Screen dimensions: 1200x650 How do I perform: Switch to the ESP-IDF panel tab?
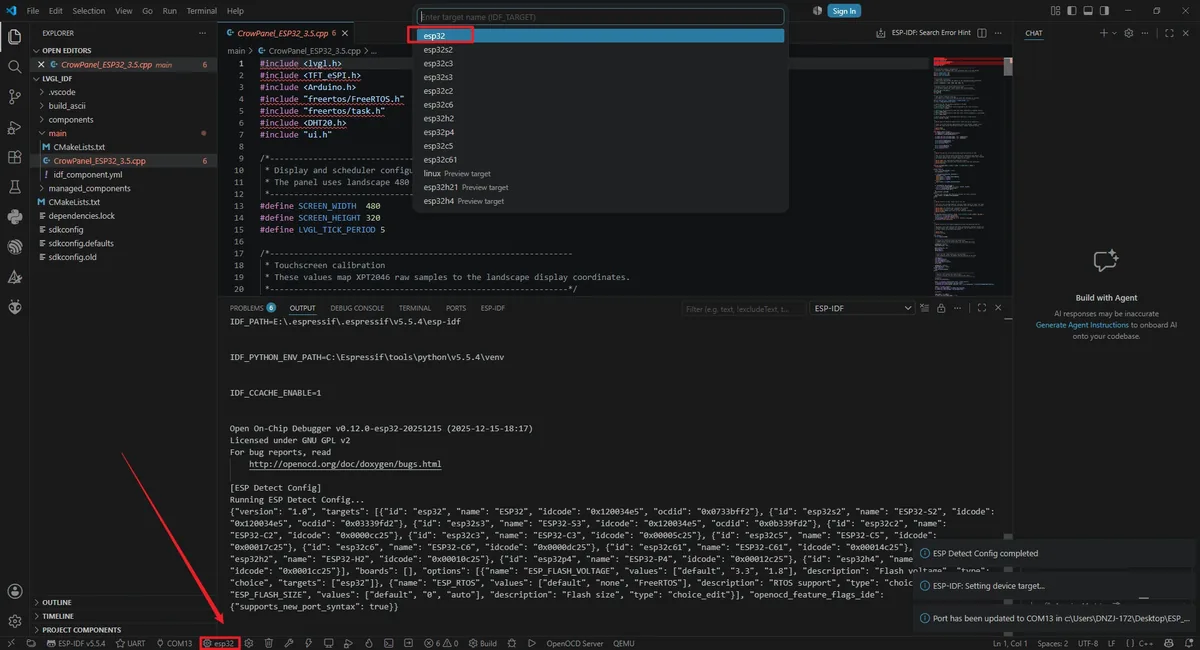pyautogui.click(x=493, y=308)
